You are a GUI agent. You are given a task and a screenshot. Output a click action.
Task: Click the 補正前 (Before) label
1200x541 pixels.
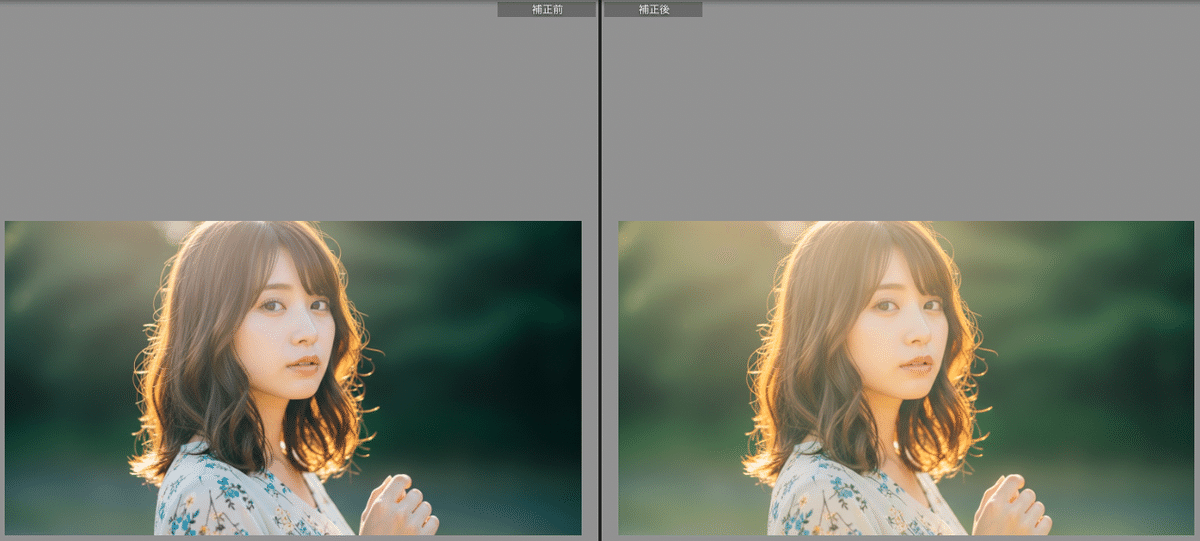pos(546,9)
